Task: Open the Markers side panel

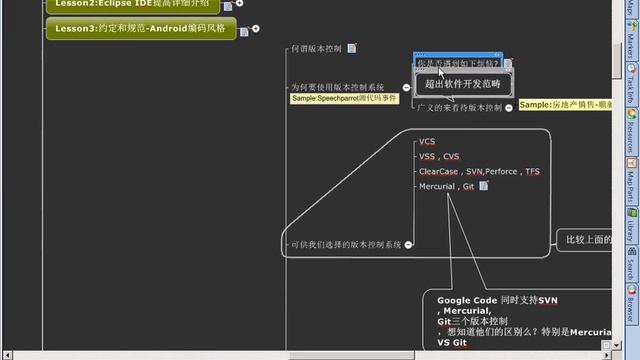Action: pos(631,40)
